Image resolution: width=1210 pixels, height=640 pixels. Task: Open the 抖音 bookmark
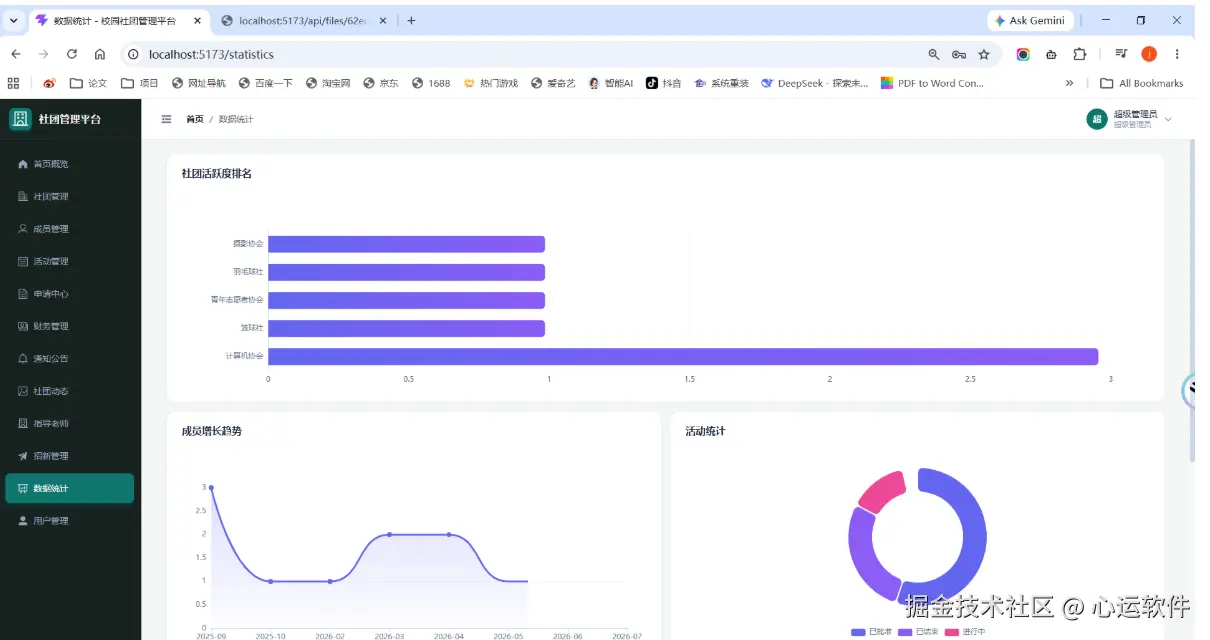pos(664,83)
